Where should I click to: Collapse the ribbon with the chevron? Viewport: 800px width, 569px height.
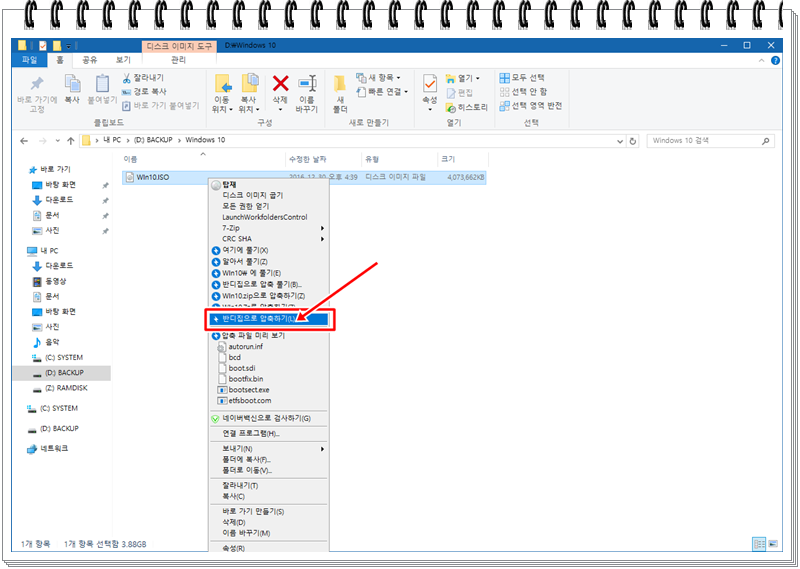[761, 60]
